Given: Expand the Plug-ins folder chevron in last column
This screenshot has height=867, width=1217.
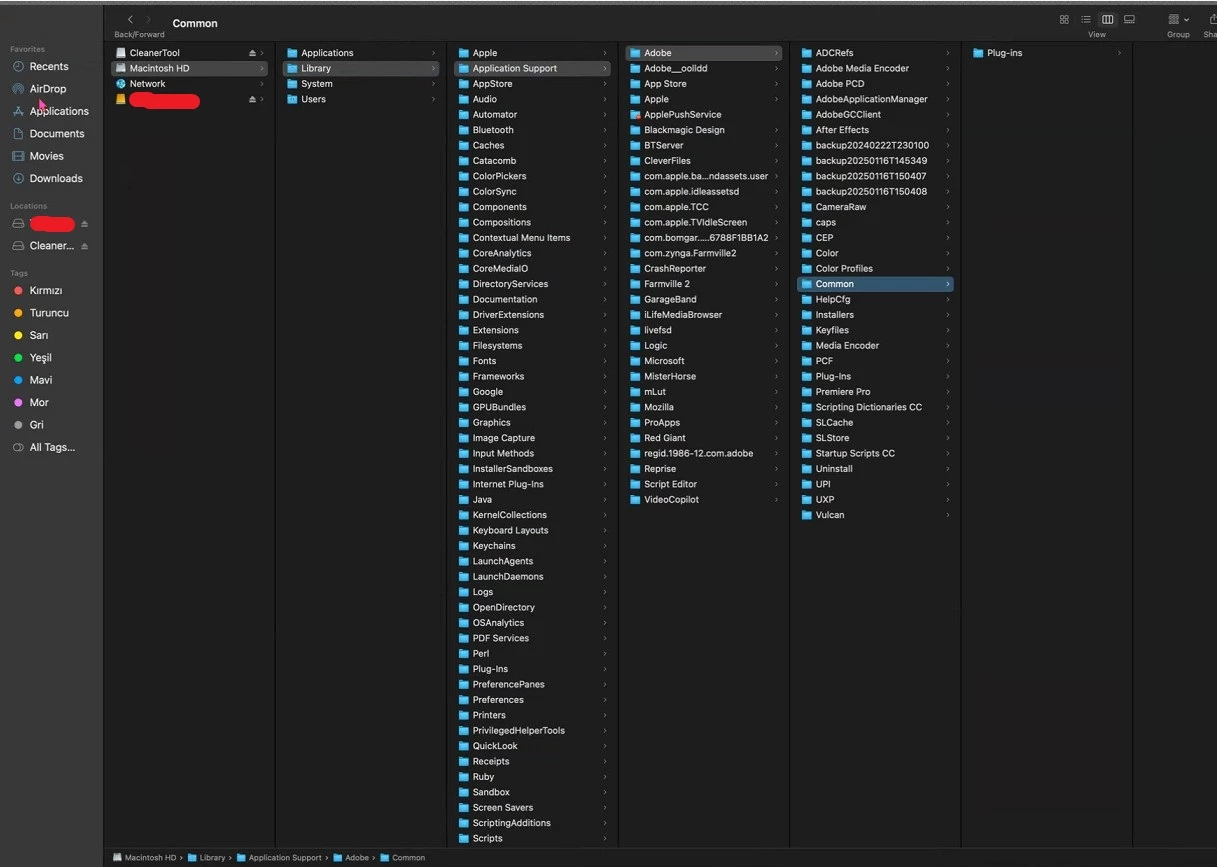Looking at the screenshot, I should pyautogui.click(x=1119, y=53).
